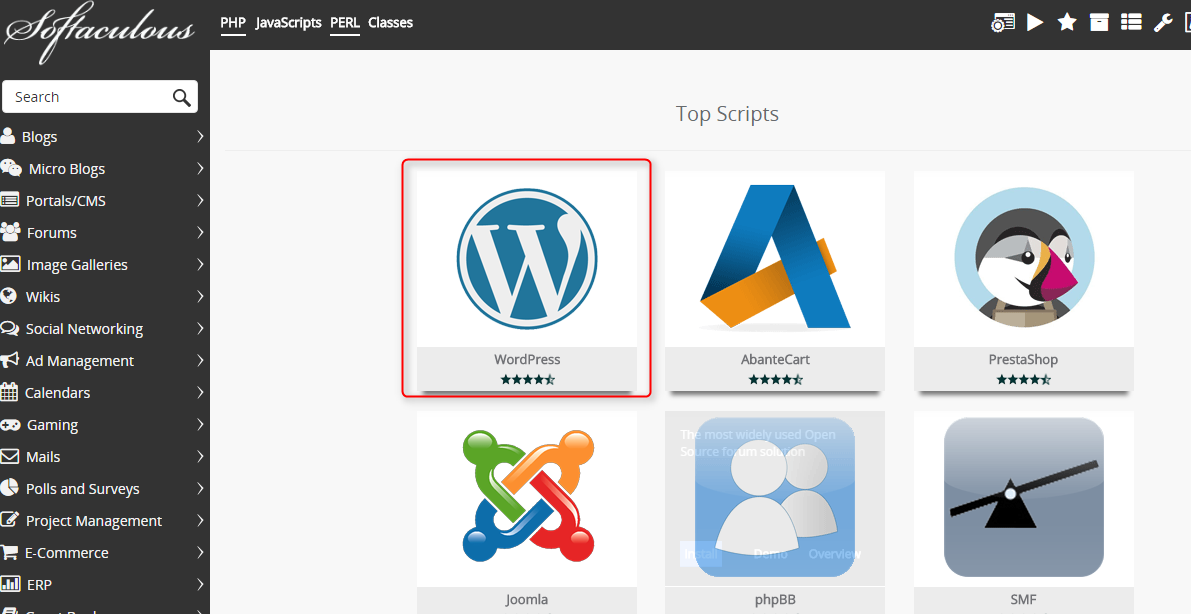Image resolution: width=1191 pixels, height=614 pixels.
Task: Click the phpBB script name text
Action: click(x=776, y=600)
